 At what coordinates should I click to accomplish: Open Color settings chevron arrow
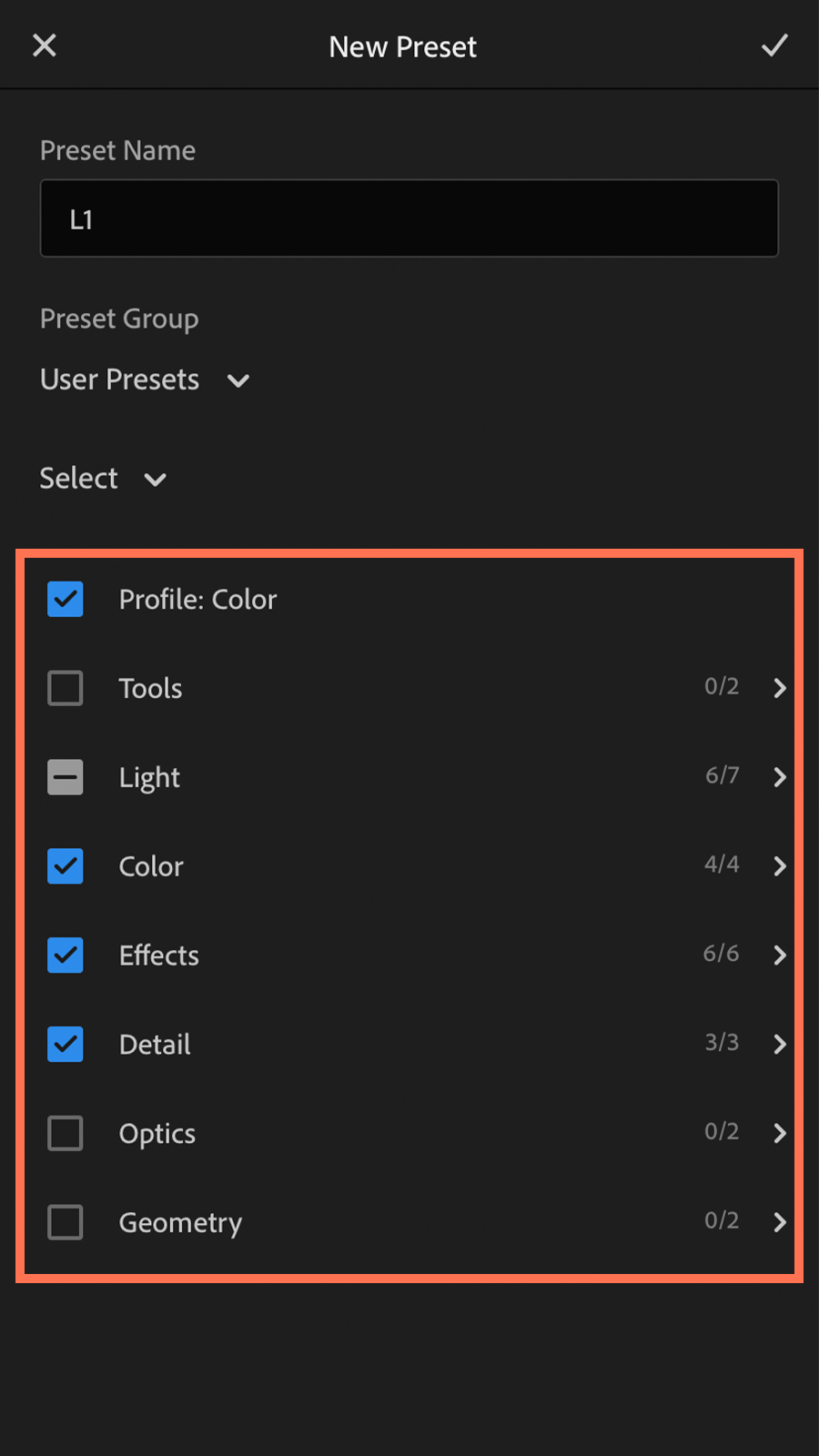coord(780,866)
